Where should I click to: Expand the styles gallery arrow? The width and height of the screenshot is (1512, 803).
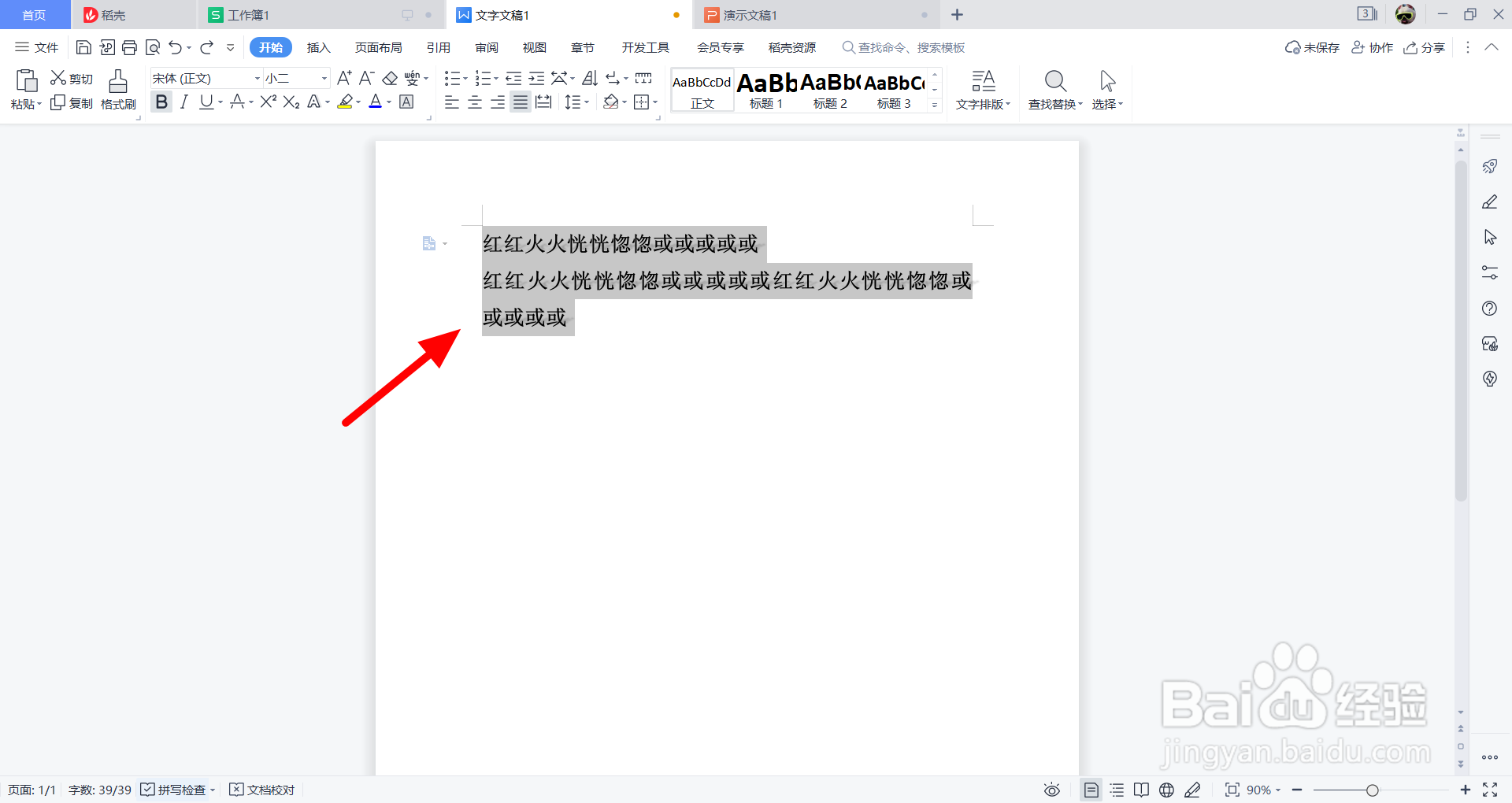(935, 105)
